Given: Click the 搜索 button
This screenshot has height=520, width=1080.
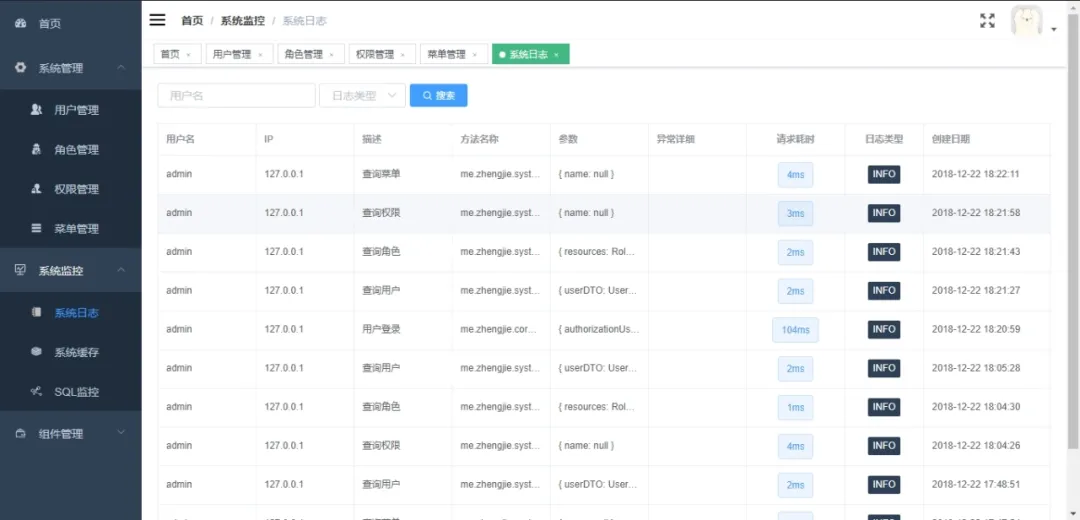Looking at the screenshot, I should (438, 96).
